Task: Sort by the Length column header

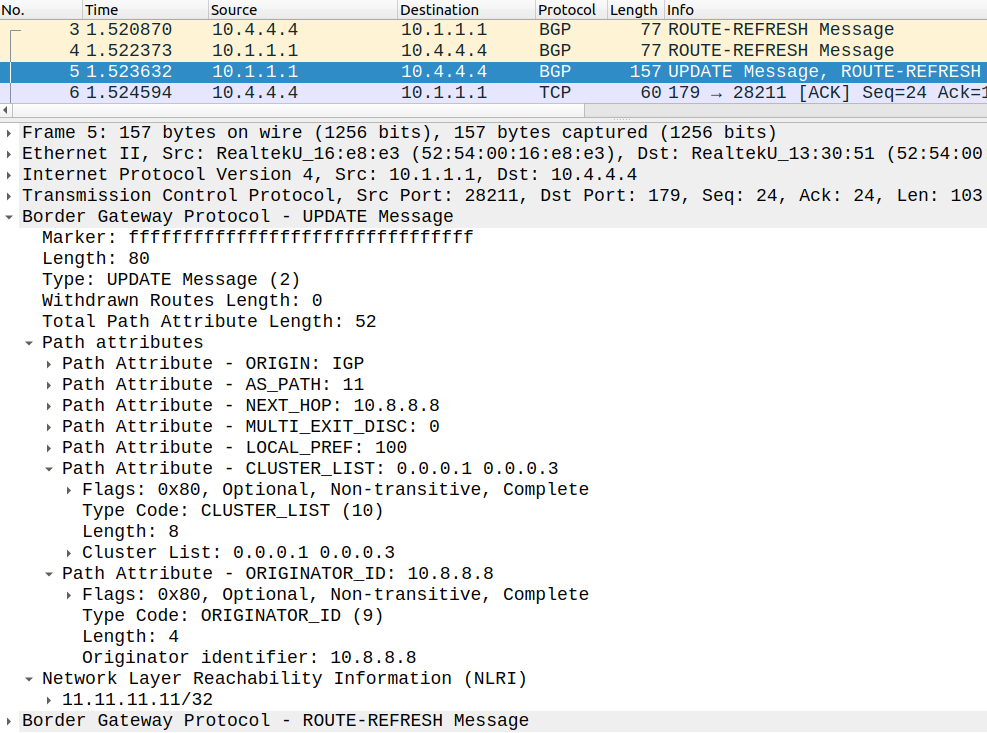Action: pyautogui.click(x=636, y=9)
